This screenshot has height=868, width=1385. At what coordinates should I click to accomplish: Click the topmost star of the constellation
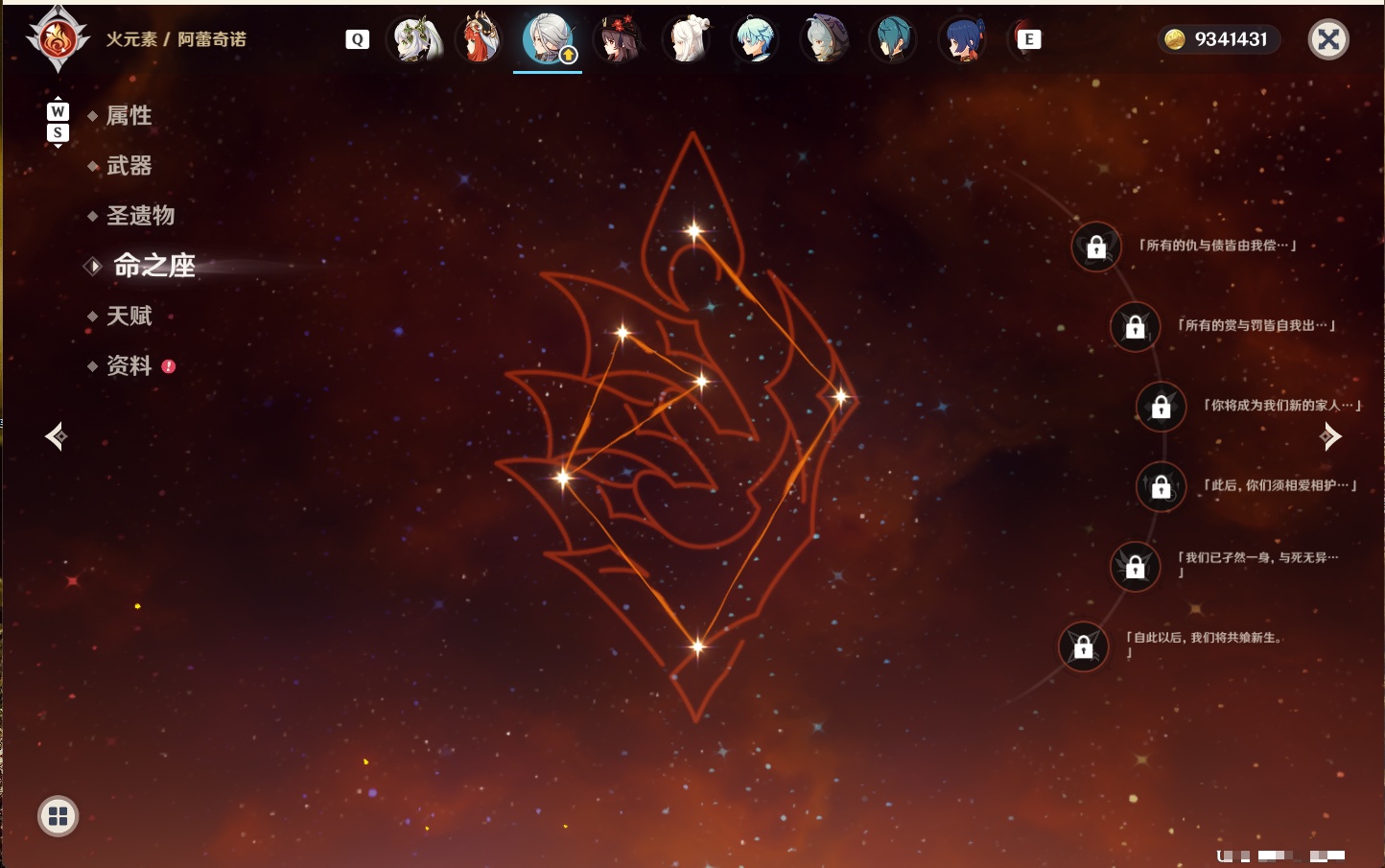pyautogui.click(x=693, y=230)
